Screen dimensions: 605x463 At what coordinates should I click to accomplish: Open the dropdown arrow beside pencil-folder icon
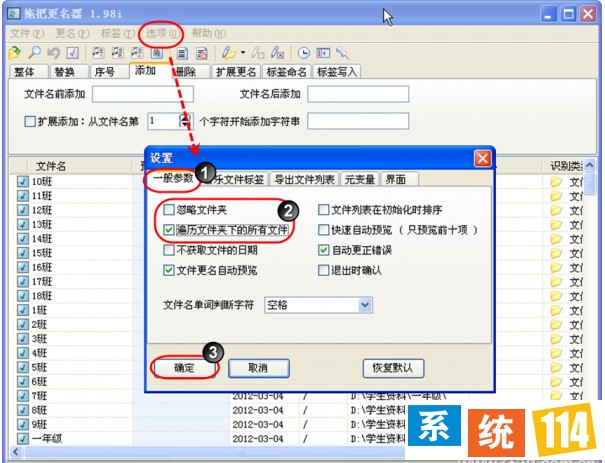243,52
